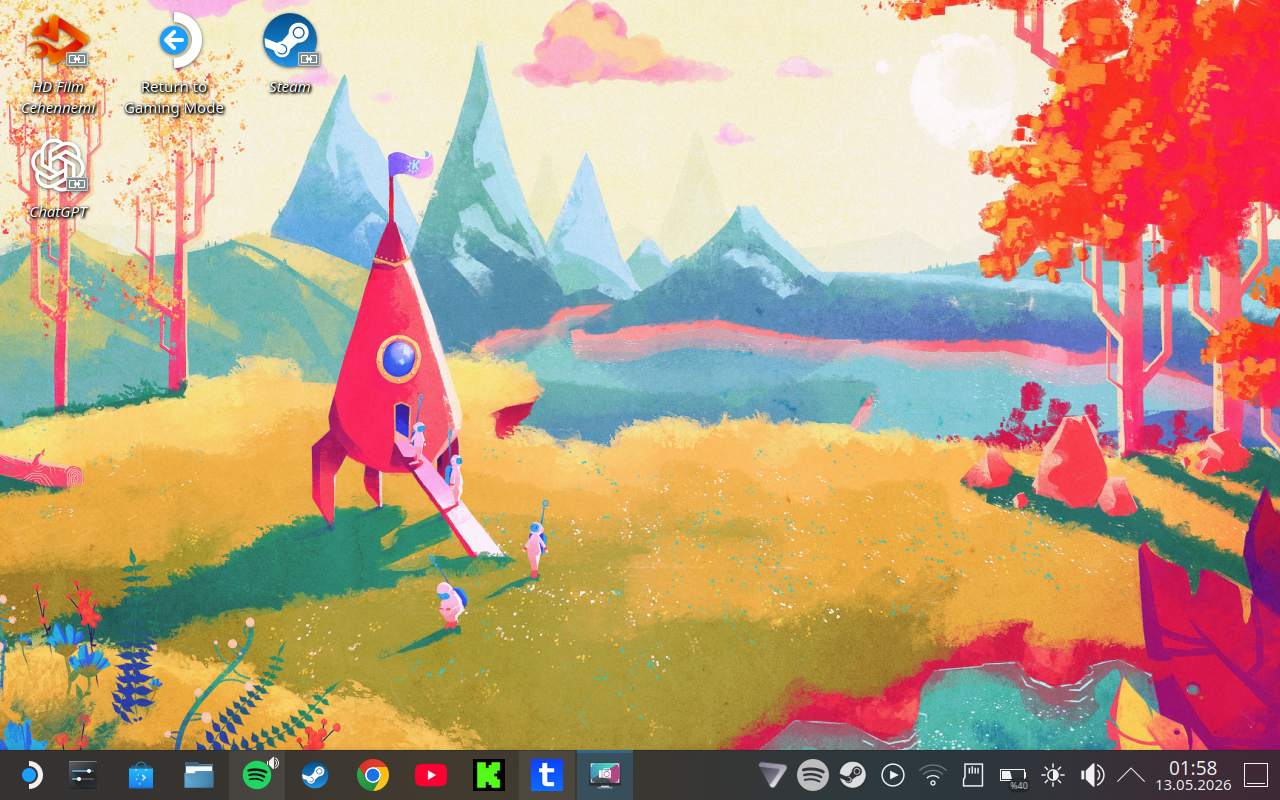Open the Spotify system tray icon

coord(813,775)
